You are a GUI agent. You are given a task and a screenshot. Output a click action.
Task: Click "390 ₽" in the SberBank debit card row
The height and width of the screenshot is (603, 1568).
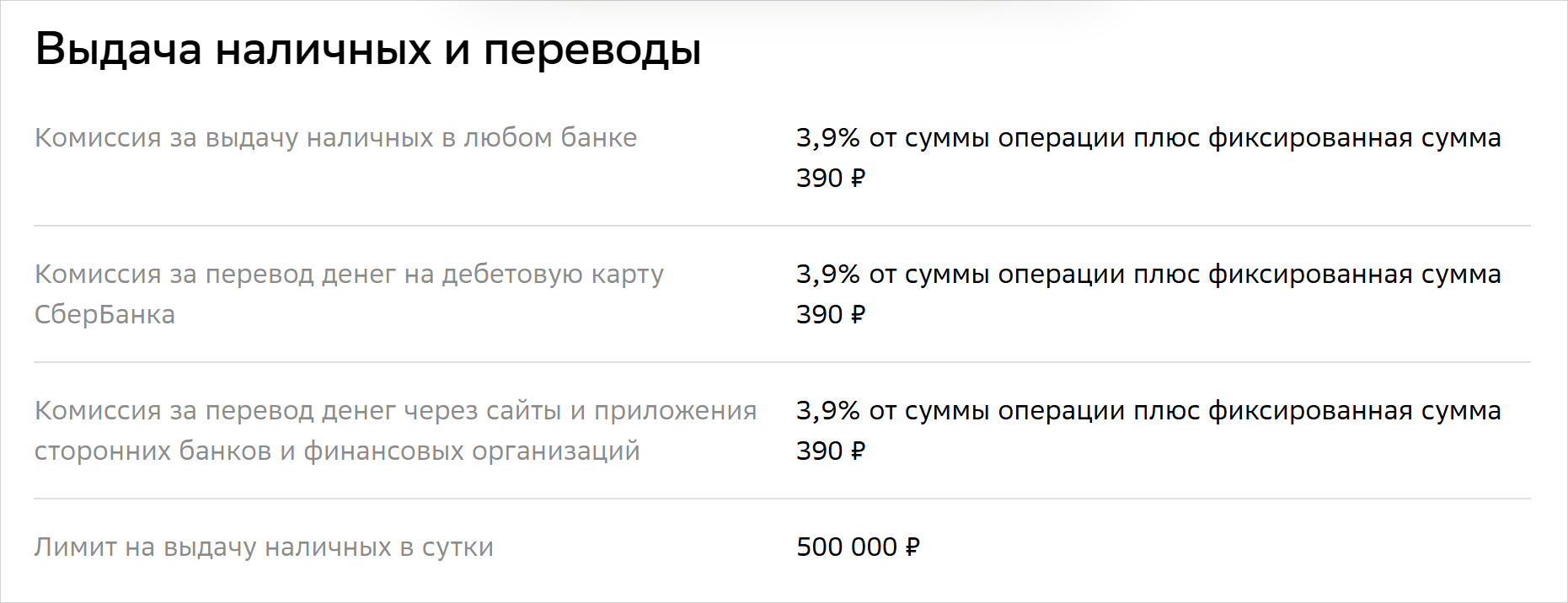(831, 314)
